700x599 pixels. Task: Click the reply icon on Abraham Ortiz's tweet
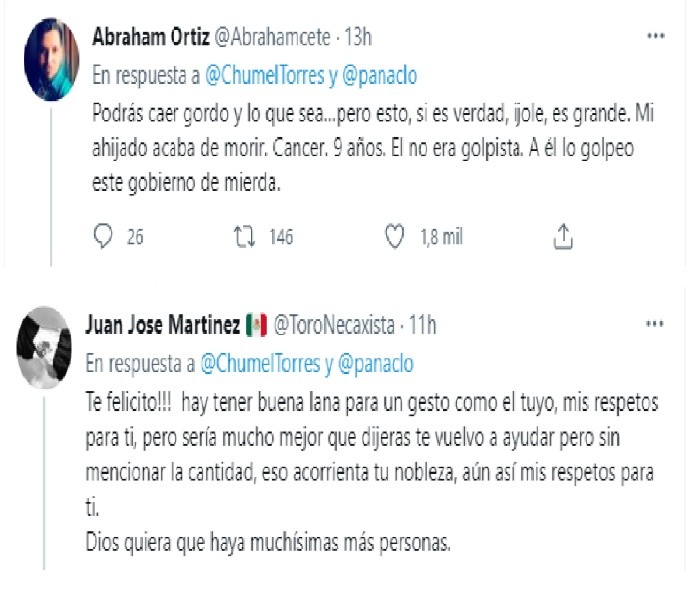coord(102,237)
